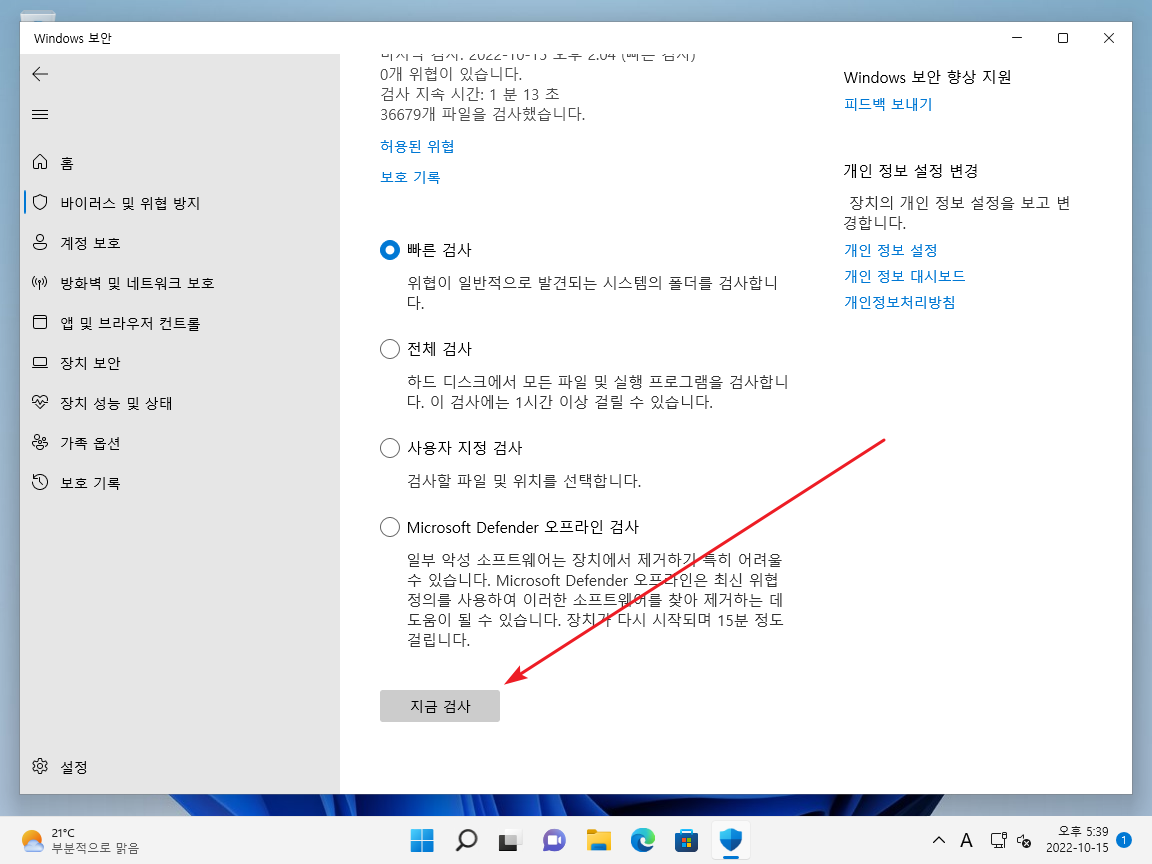The height and width of the screenshot is (864, 1152).
Task: Select the 사용자 지정 검사 radio option
Action: 390,447
